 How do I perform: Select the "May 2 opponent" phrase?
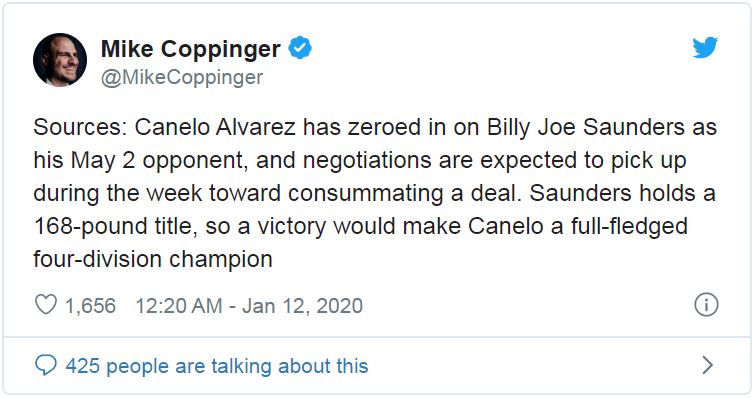159,161
